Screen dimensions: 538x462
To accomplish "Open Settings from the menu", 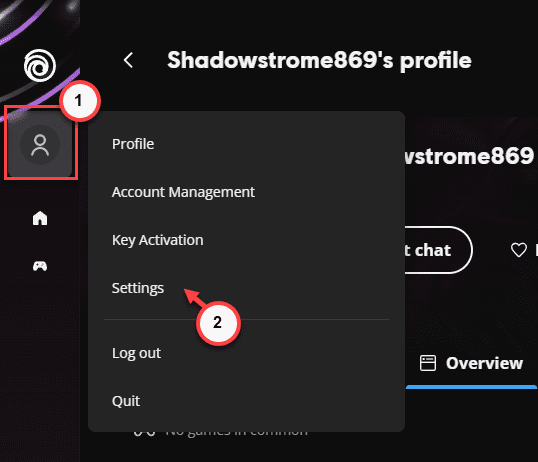I will point(138,288).
